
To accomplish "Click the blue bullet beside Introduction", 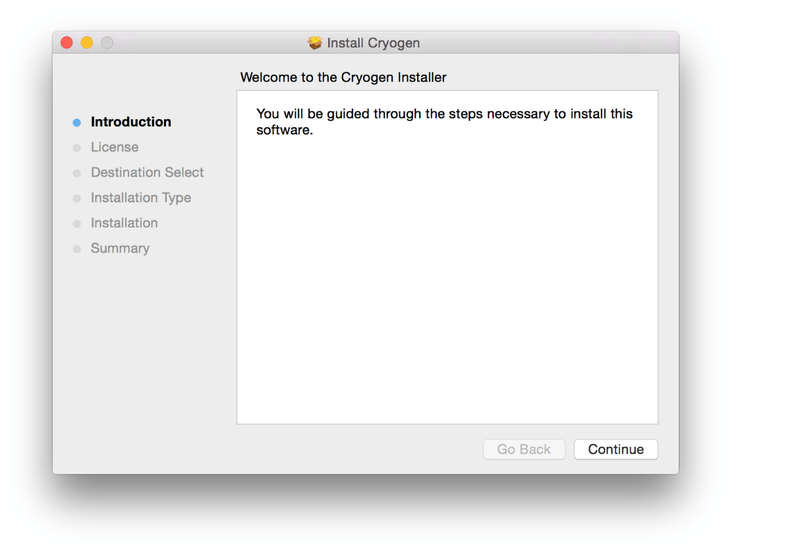I will click(x=77, y=123).
